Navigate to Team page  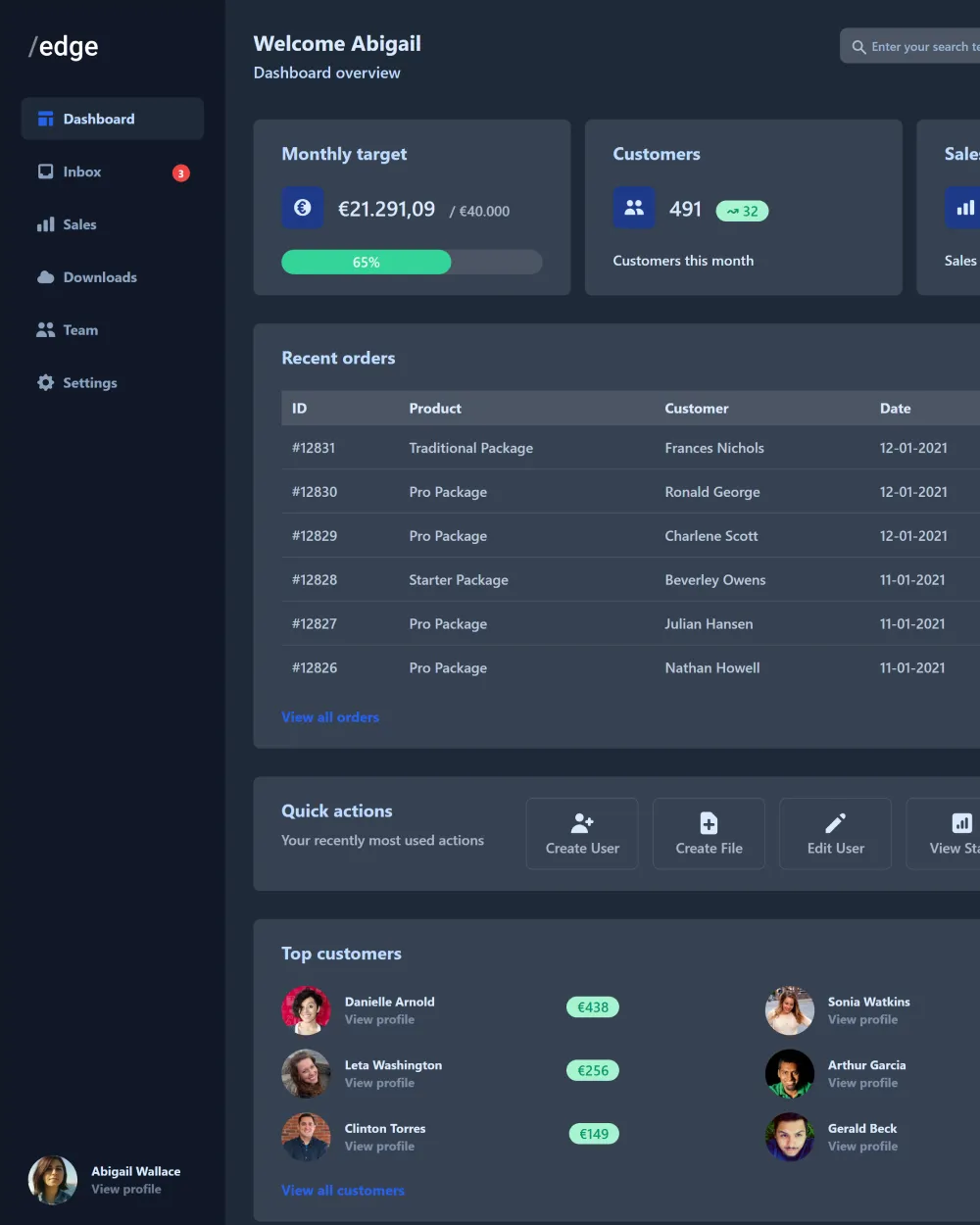click(x=113, y=330)
